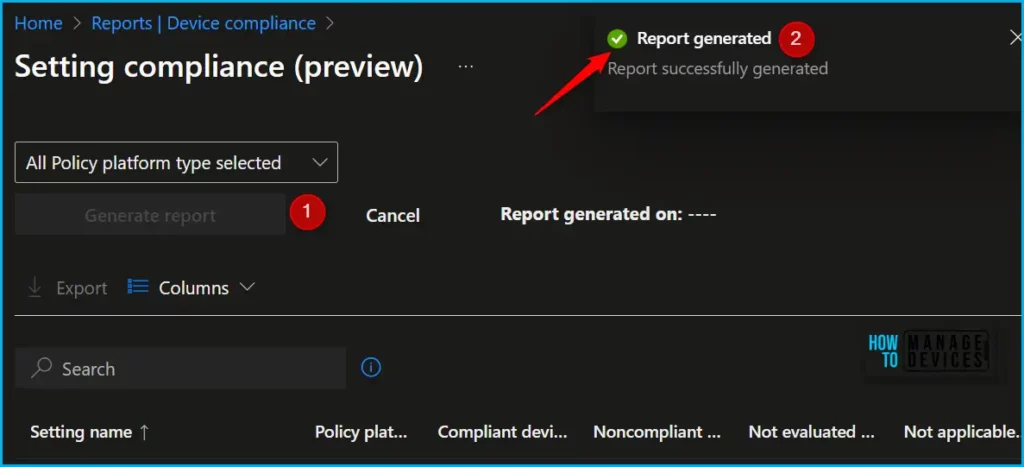Click the Columns list icon
Screen dimensions: 1024x467
coord(138,287)
